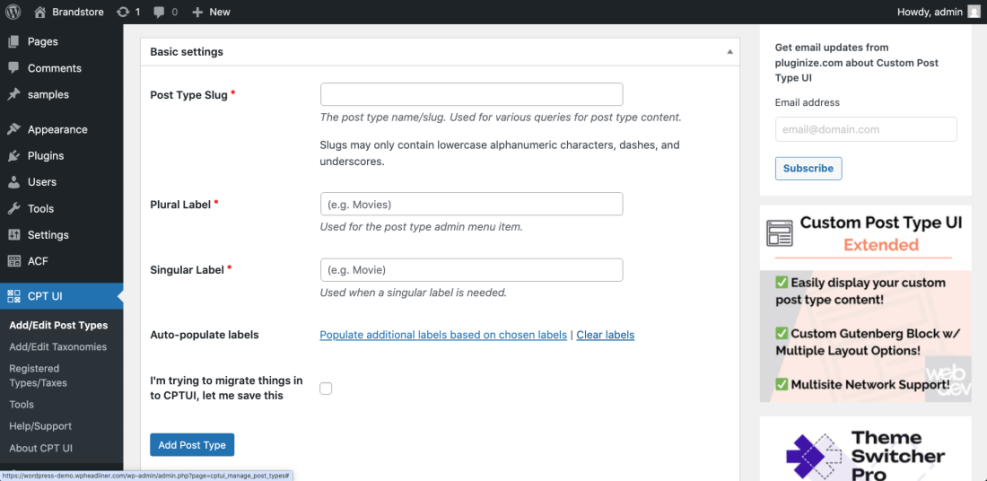Collapse the Basic settings panel arrow
The width and height of the screenshot is (987, 481).
[730, 52]
